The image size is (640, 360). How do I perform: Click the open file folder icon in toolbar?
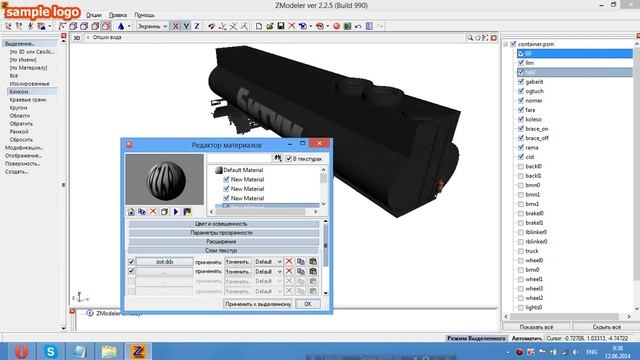(270, 26)
